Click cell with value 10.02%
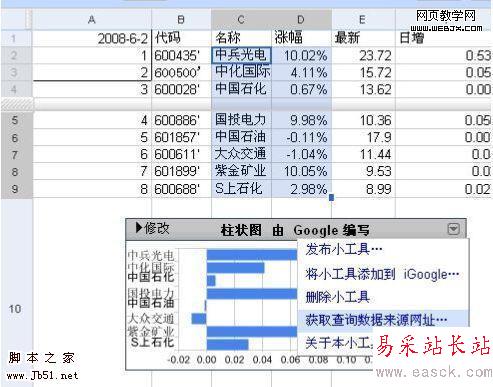 [301, 55]
